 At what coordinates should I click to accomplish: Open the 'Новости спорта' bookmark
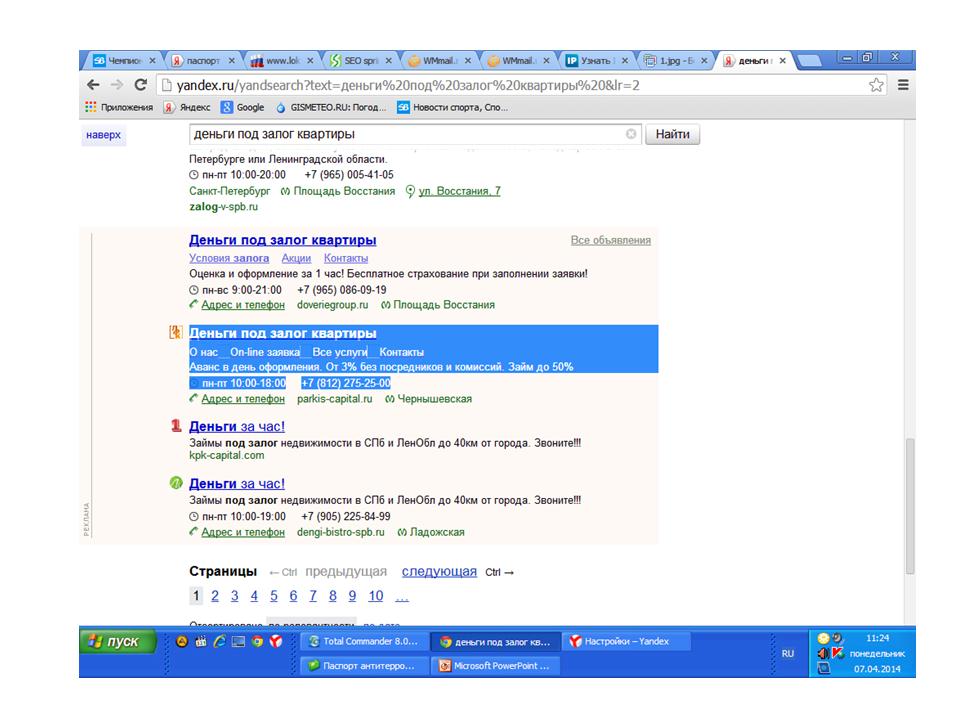click(x=452, y=107)
